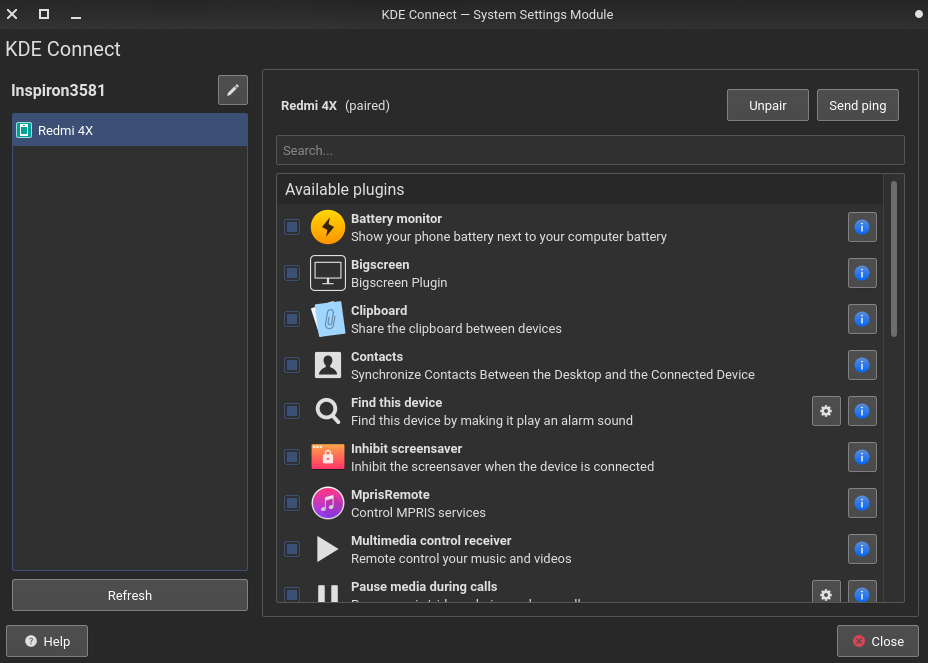Toggle Pause media during calls checkbox
Image resolution: width=928 pixels, height=663 pixels.
click(292, 594)
